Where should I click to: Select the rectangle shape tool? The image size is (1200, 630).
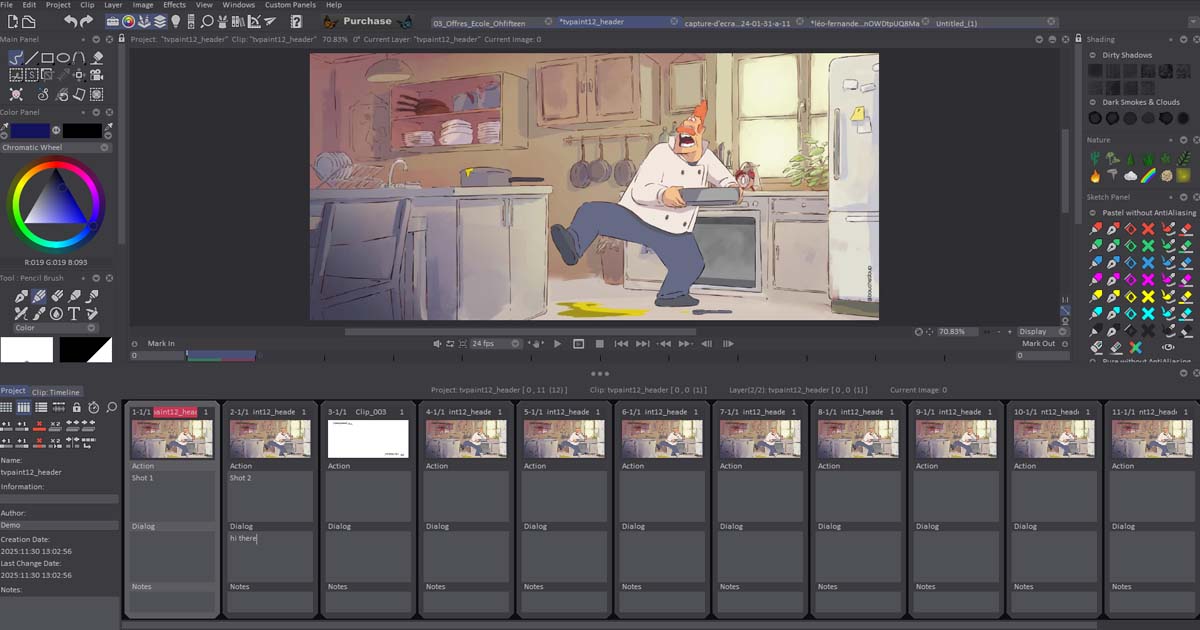[x=46, y=57]
